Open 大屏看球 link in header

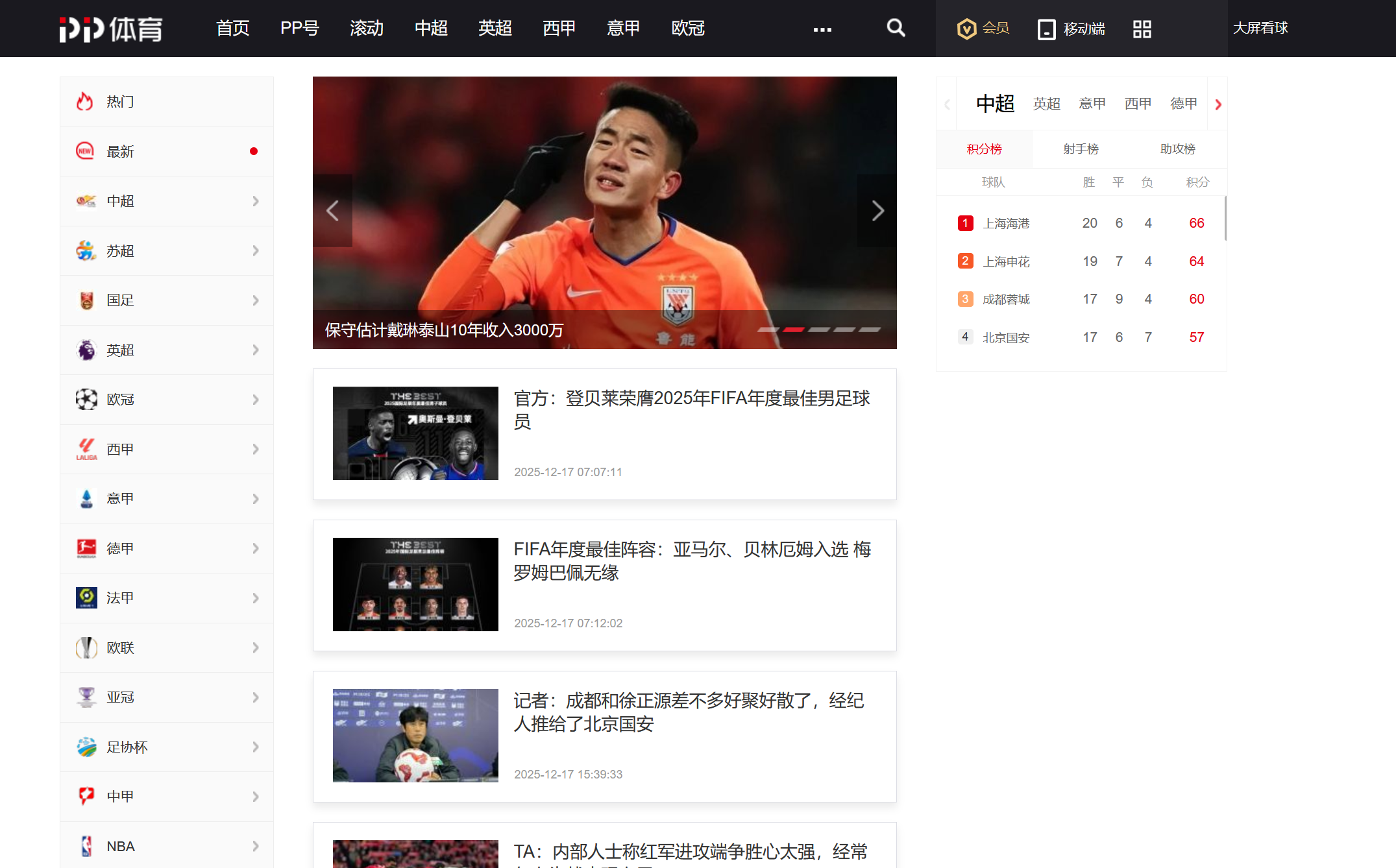coord(1260,28)
